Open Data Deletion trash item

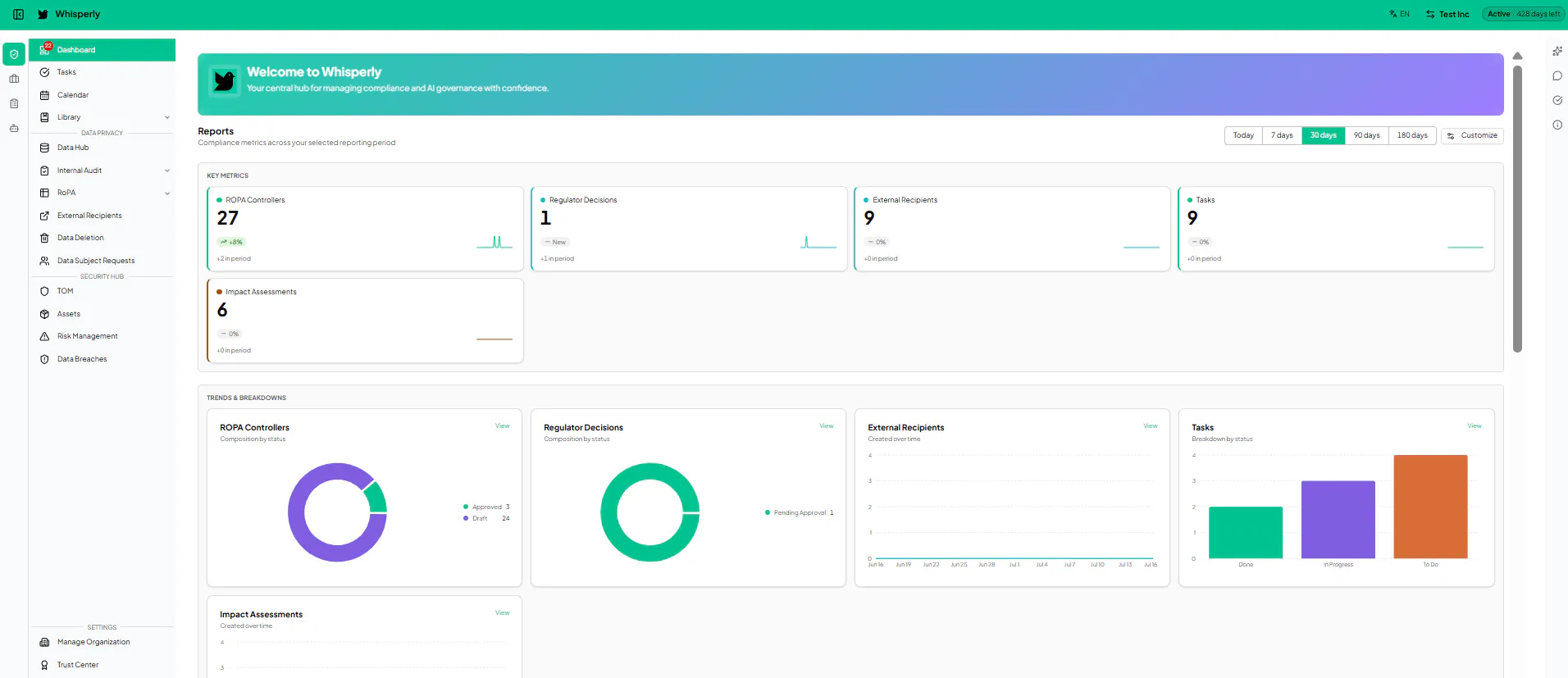coord(103,238)
